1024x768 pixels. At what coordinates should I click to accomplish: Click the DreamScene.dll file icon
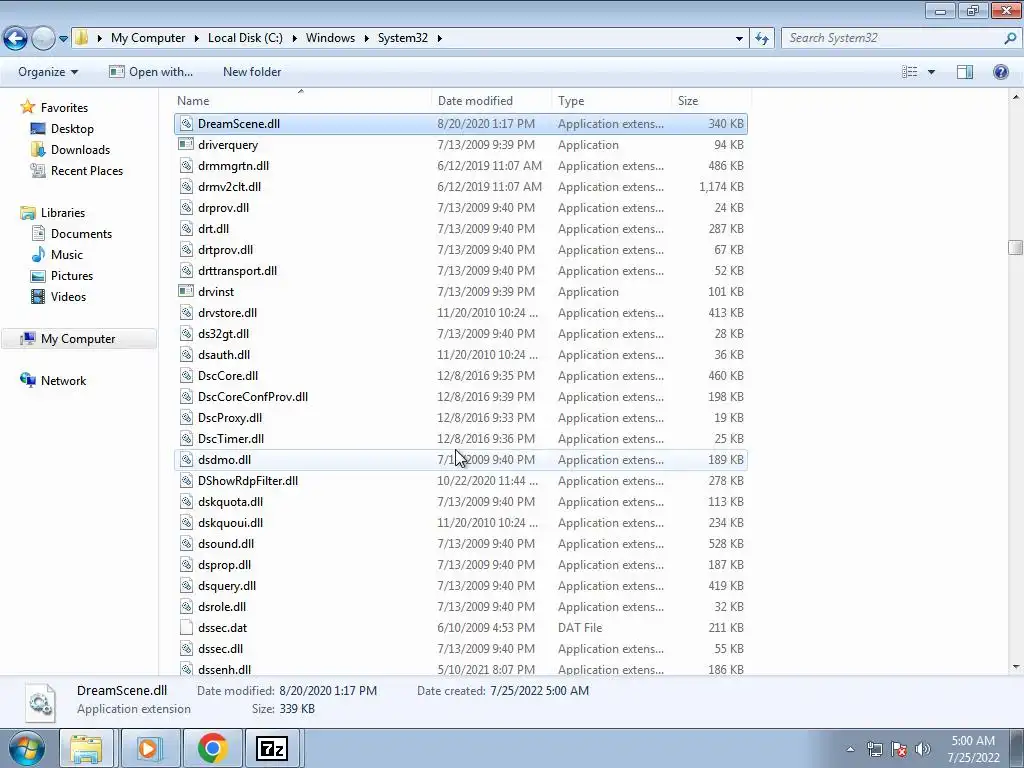tap(186, 123)
